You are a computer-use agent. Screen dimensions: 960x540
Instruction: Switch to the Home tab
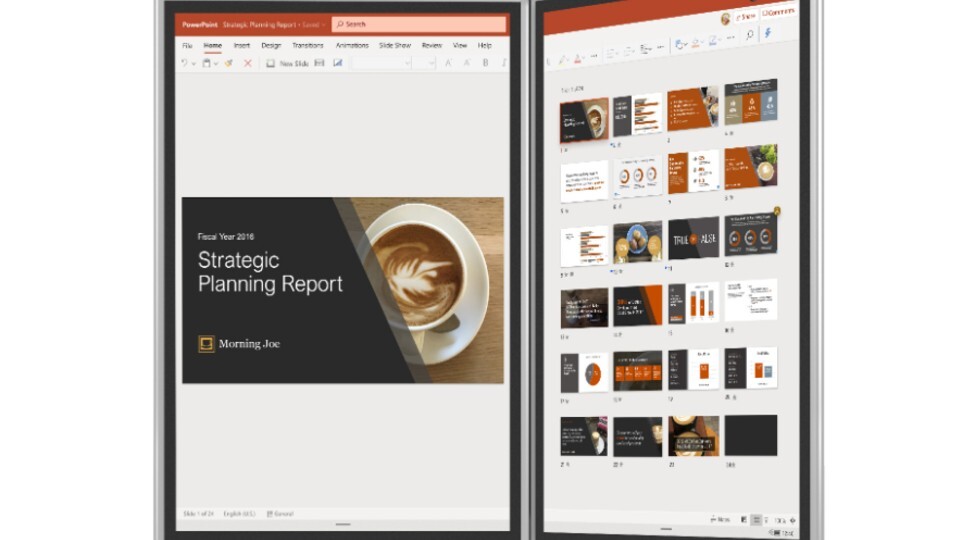(212, 45)
